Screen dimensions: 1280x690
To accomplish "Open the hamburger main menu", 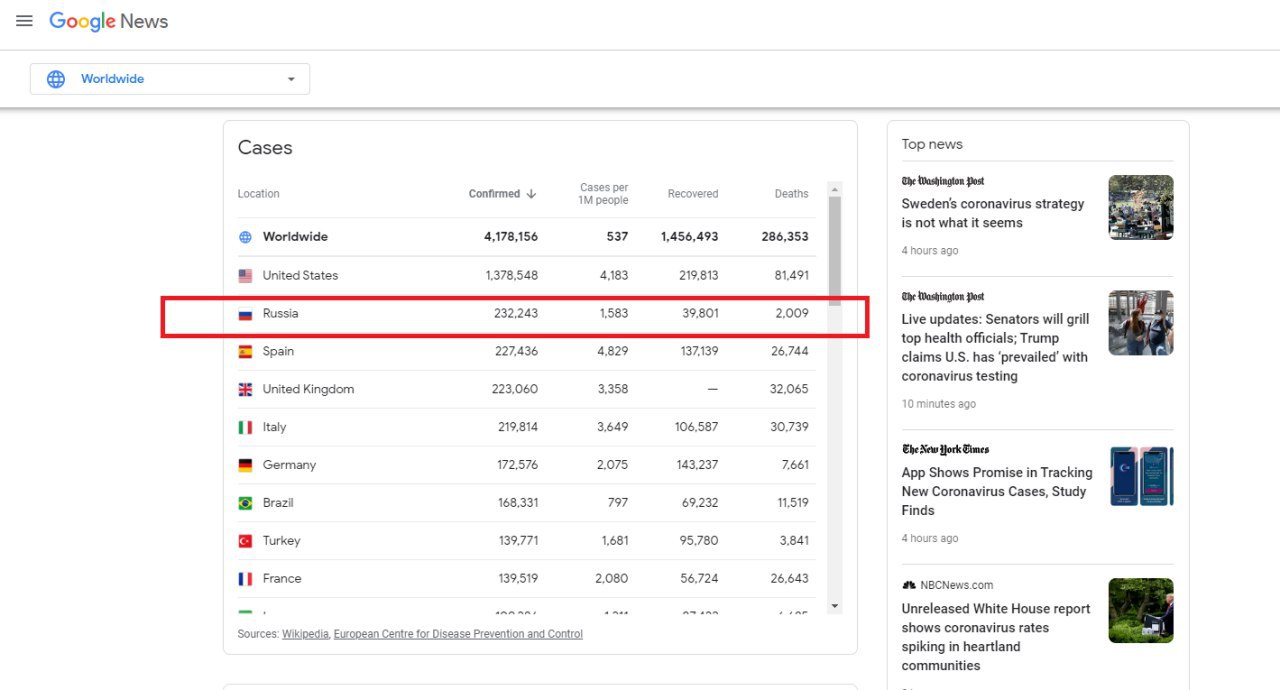I will (x=25, y=21).
